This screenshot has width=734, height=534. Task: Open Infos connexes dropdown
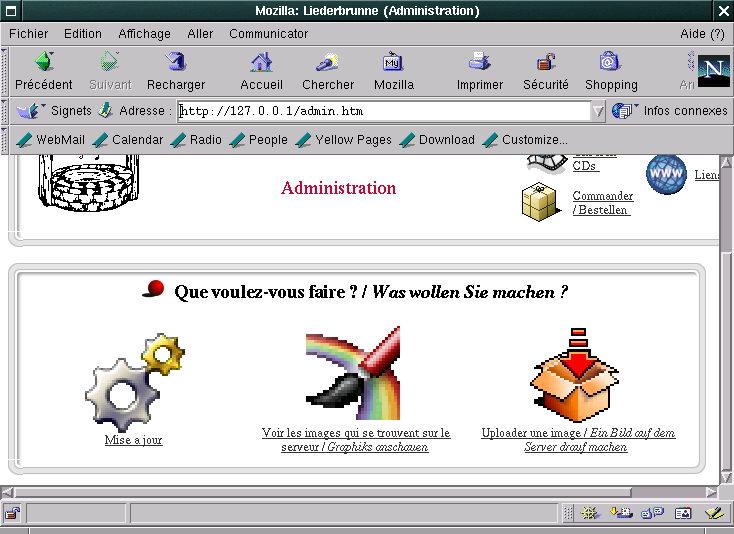(624, 111)
